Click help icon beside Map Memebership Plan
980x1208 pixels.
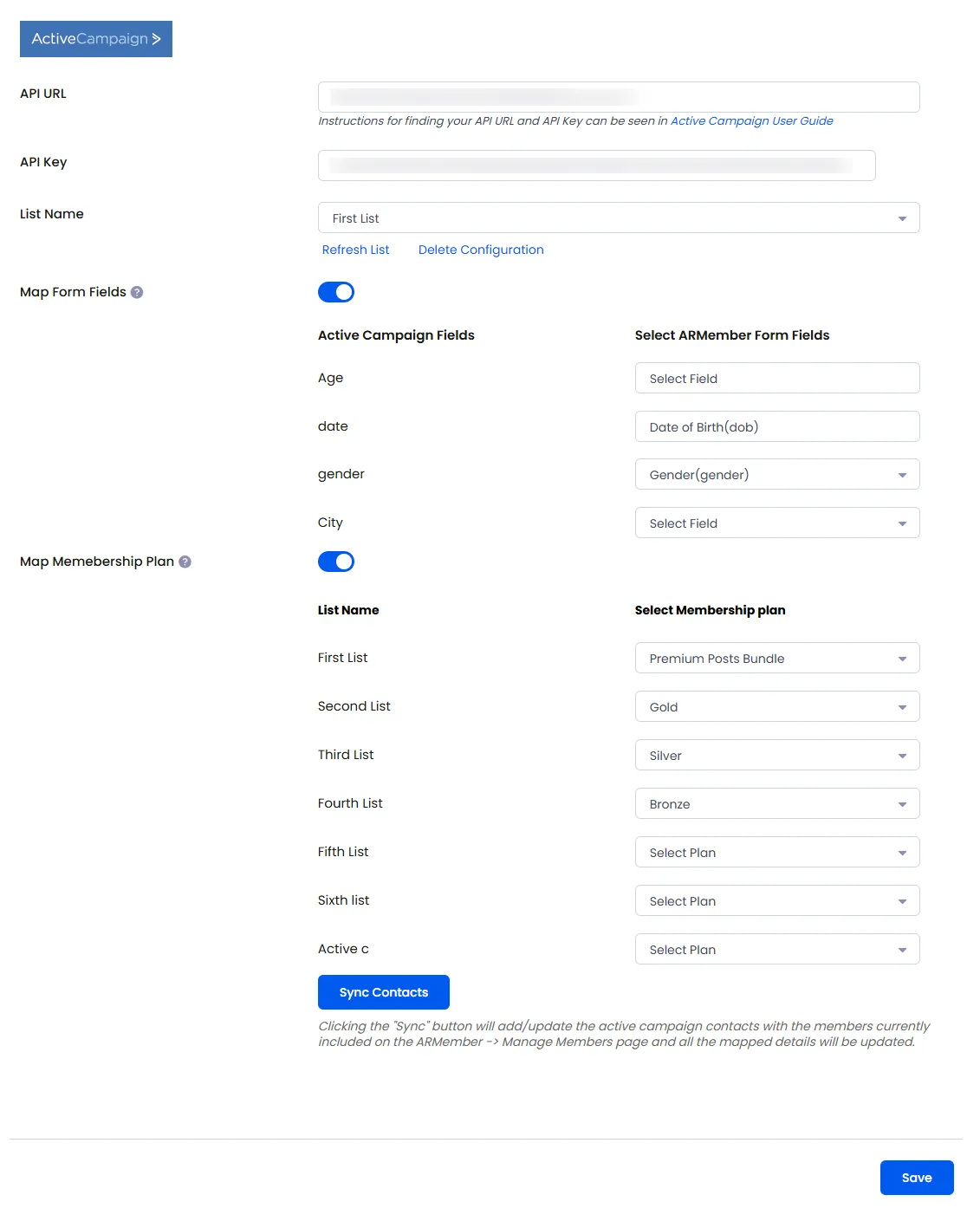[185, 562]
